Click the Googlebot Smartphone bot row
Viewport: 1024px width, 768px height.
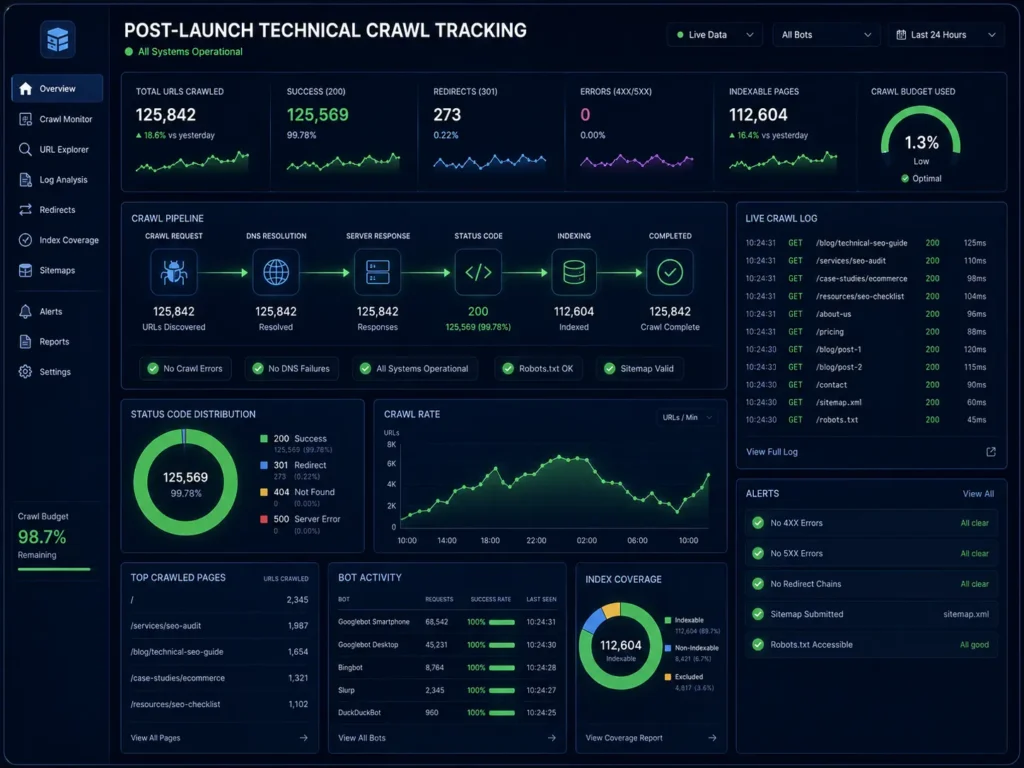click(447, 622)
